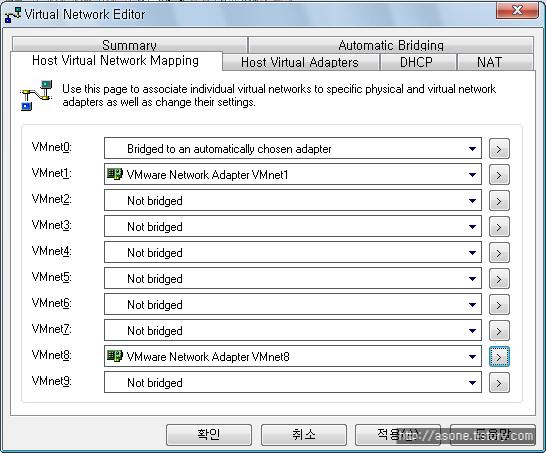Expand the VMnet7 Not bridged dropdown
The image size is (546, 453).
pyautogui.click(x=292, y=331)
